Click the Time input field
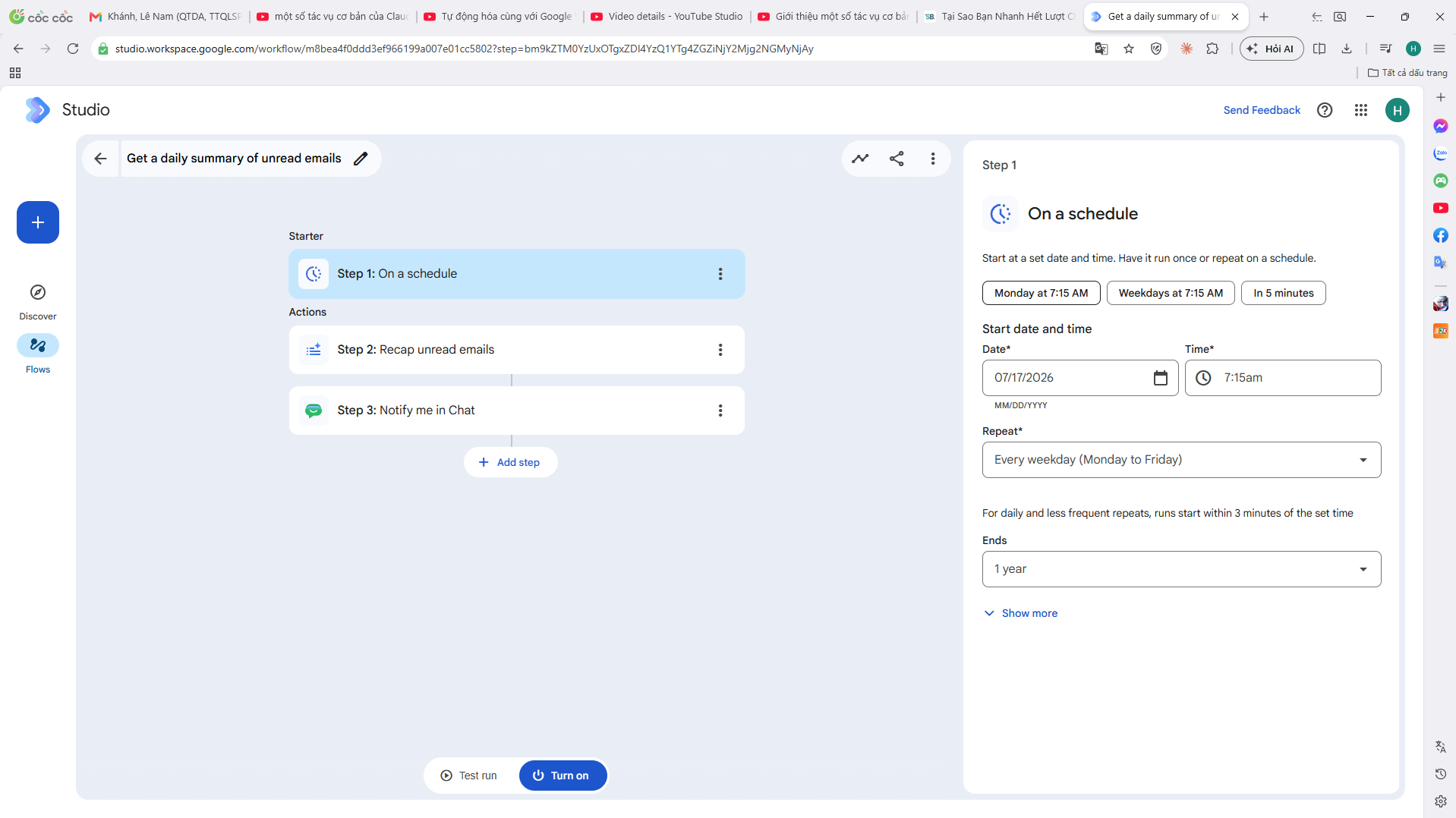The width and height of the screenshot is (1456, 818). click(1283, 378)
